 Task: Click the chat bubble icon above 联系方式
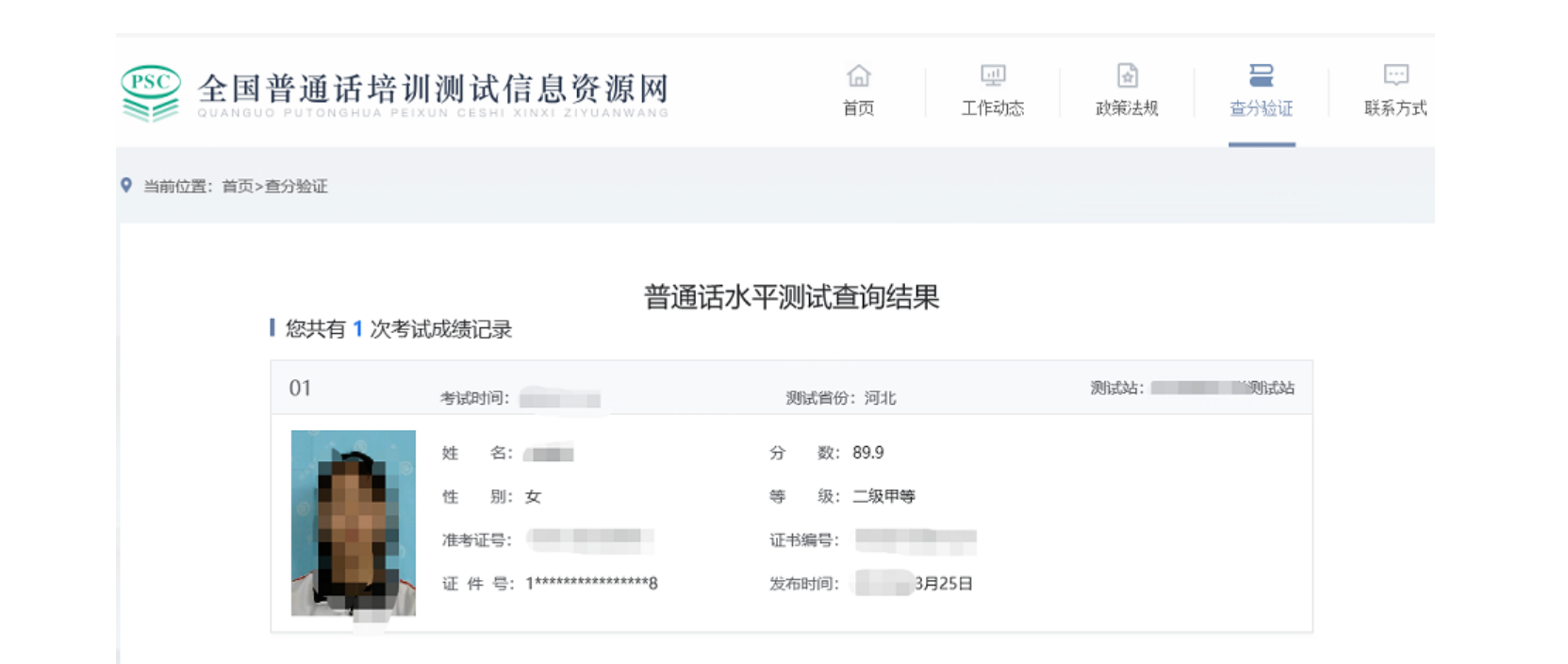[x=1395, y=75]
